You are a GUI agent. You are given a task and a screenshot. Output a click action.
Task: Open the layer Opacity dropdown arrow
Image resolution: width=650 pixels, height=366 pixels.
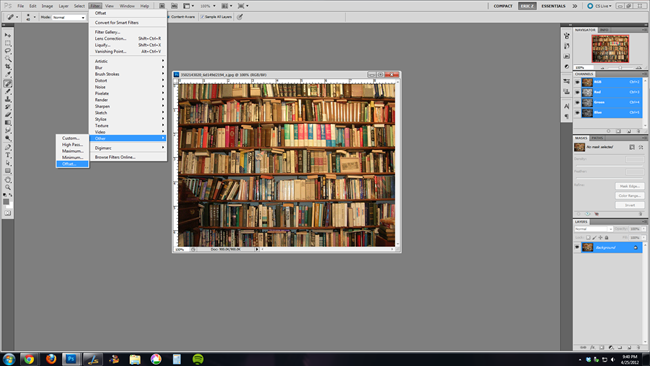[644, 229]
